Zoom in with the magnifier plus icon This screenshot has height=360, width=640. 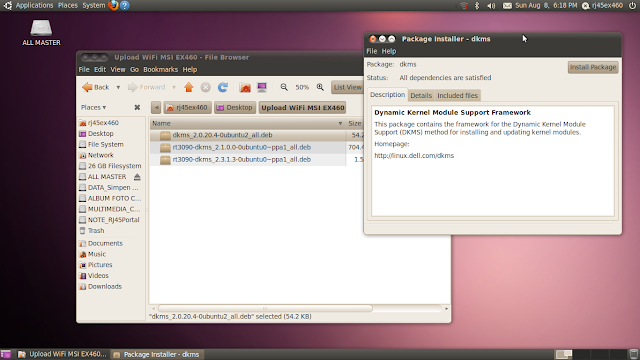pyautogui.click(x=320, y=87)
